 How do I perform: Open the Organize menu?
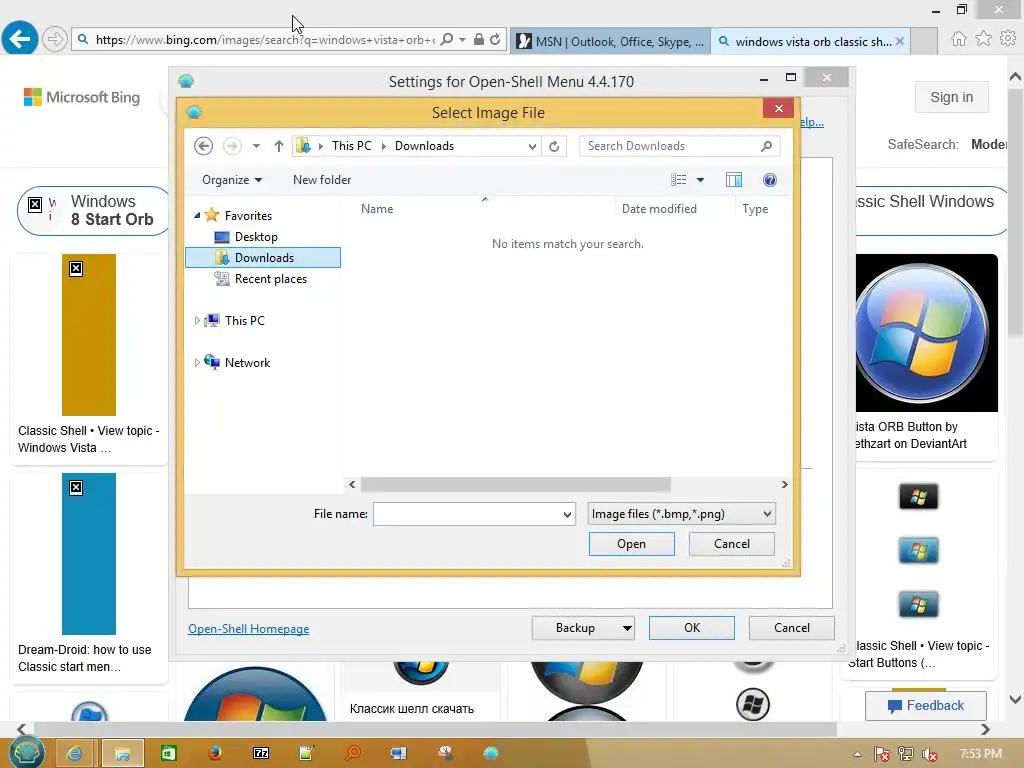click(232, 180)
